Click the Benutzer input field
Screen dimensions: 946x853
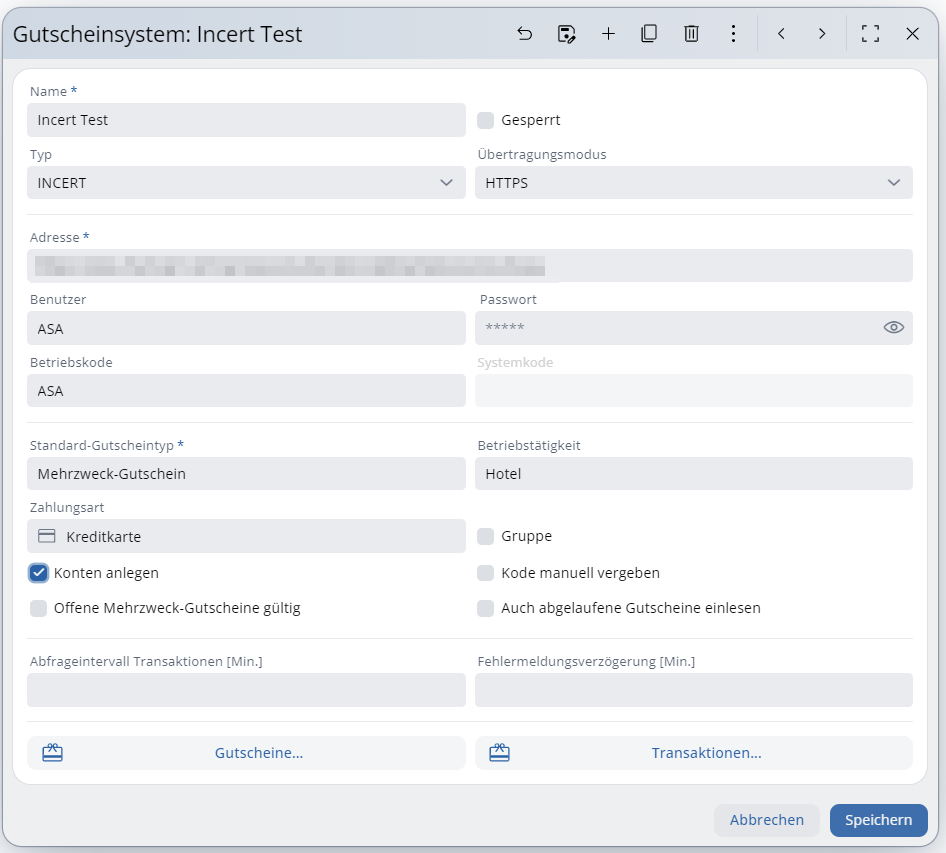point(246,328)
